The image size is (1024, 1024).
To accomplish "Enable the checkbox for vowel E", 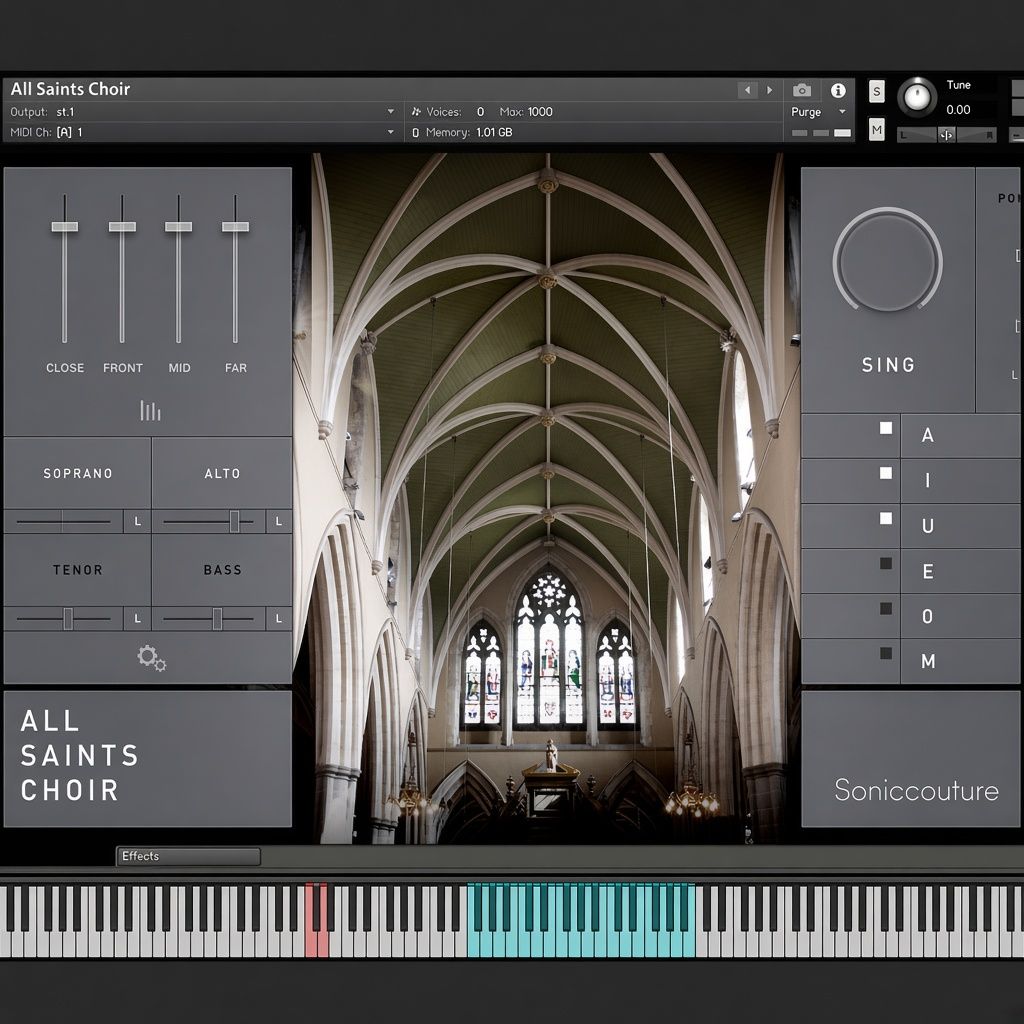I will pos(886,563).
